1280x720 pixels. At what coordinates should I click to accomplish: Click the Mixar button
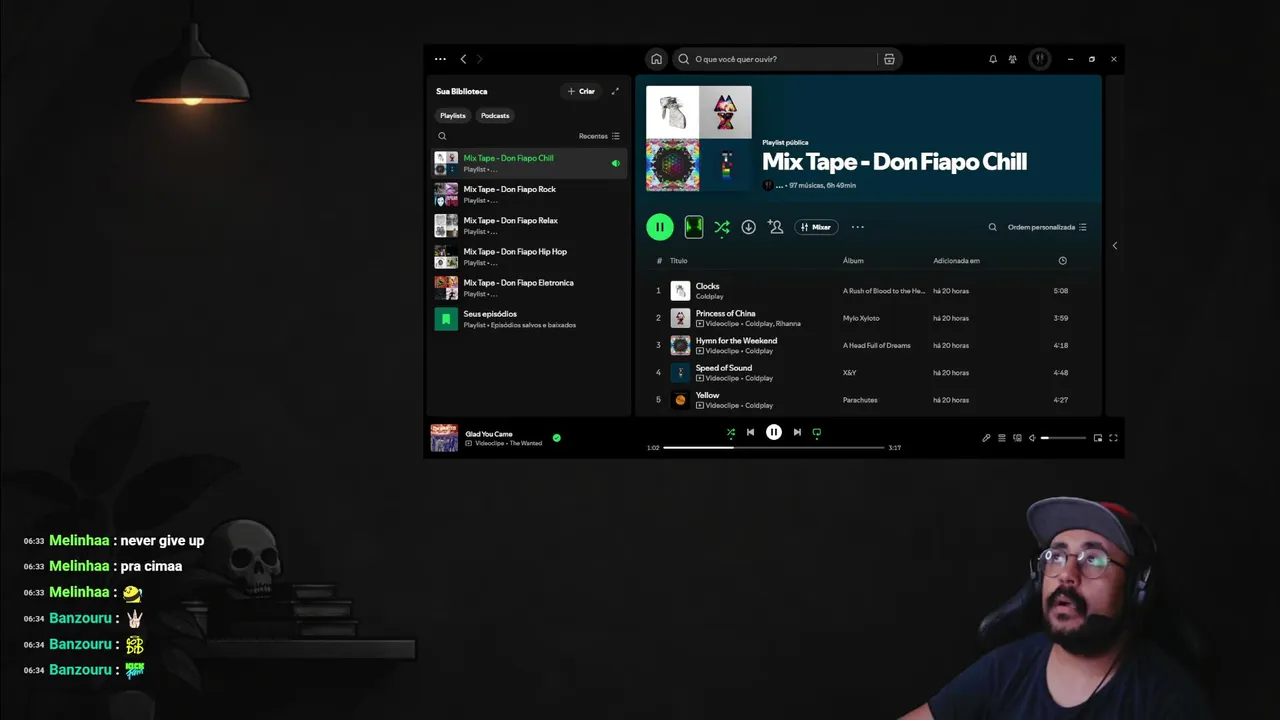pos(816,227)
